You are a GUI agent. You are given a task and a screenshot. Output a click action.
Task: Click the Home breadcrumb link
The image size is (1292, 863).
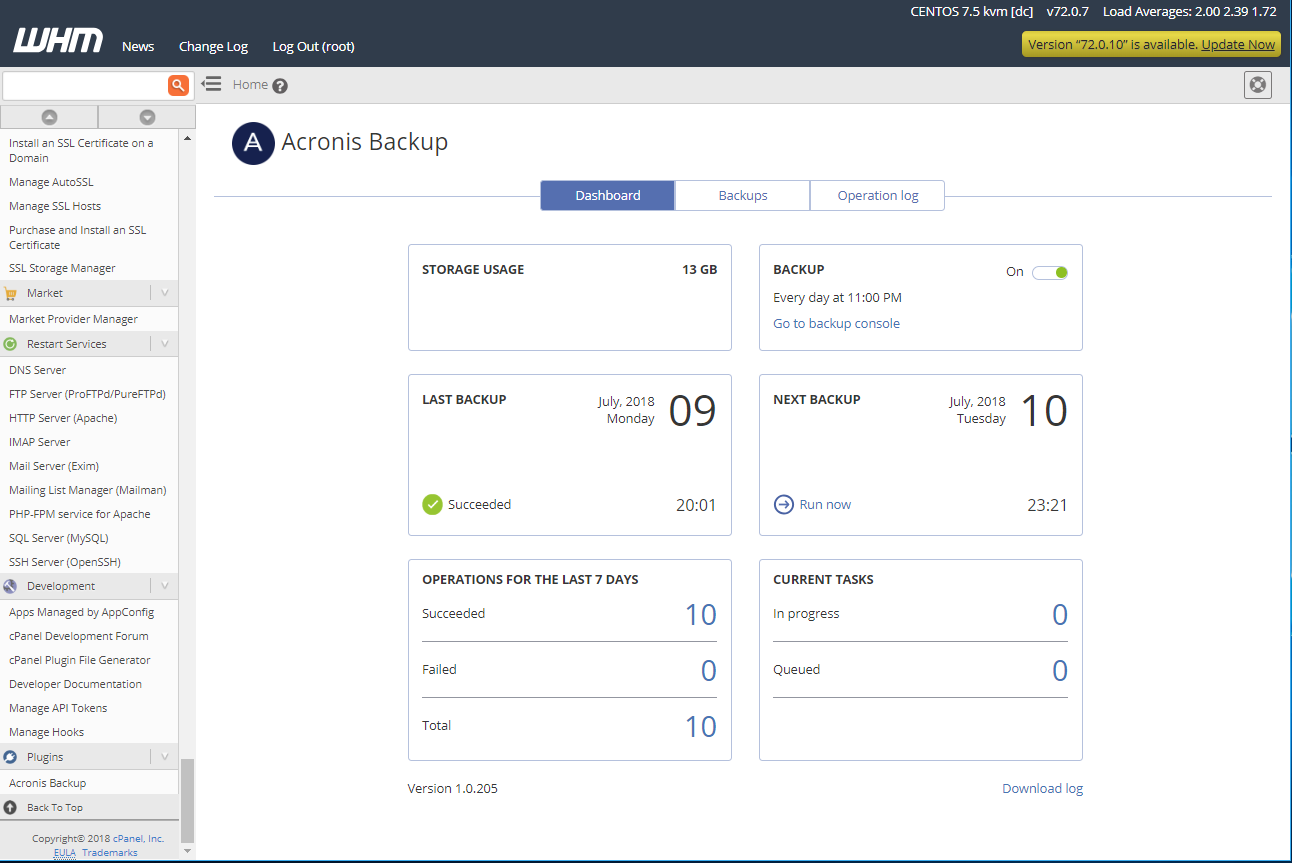(x=250, y=85)
